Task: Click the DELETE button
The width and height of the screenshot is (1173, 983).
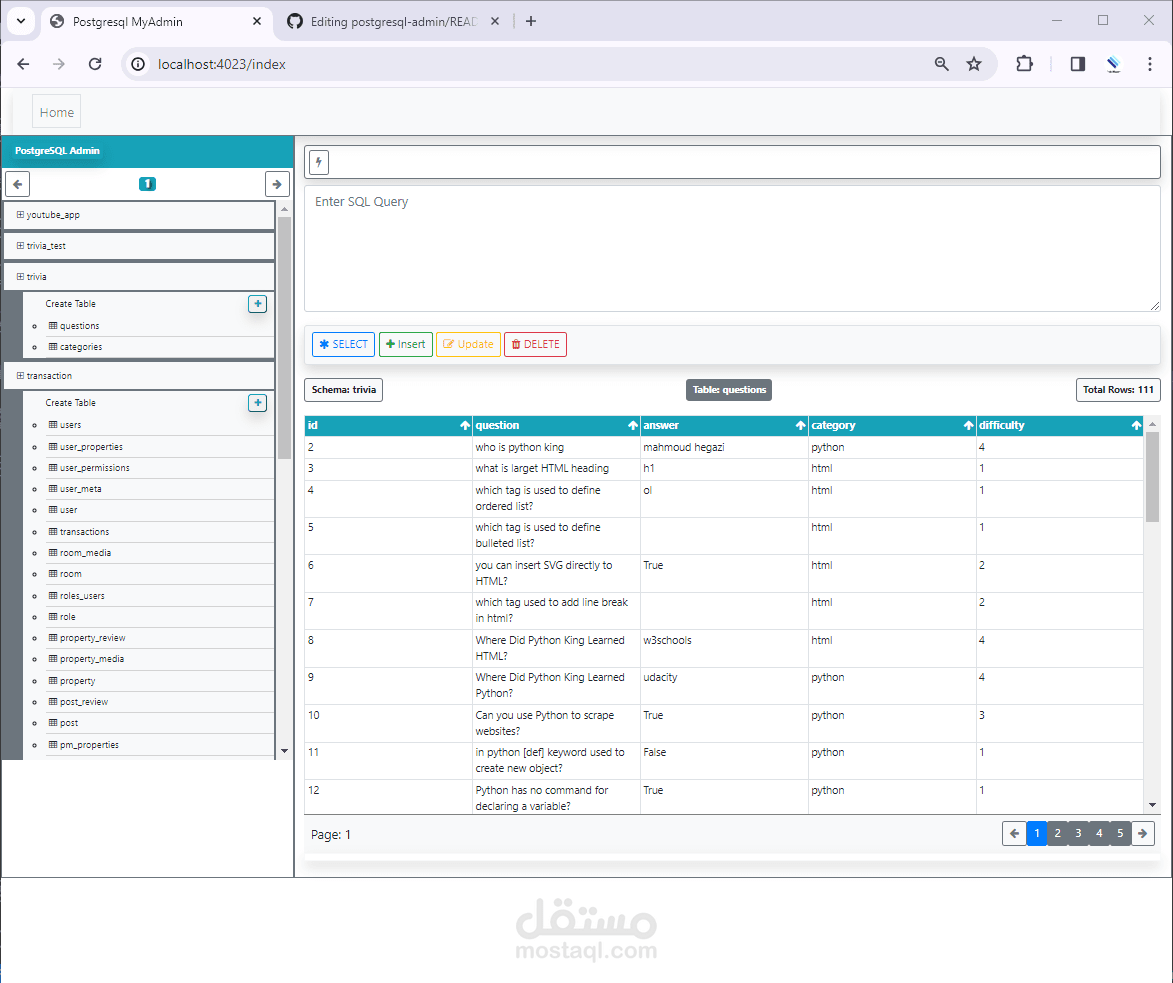Action: 536,344
